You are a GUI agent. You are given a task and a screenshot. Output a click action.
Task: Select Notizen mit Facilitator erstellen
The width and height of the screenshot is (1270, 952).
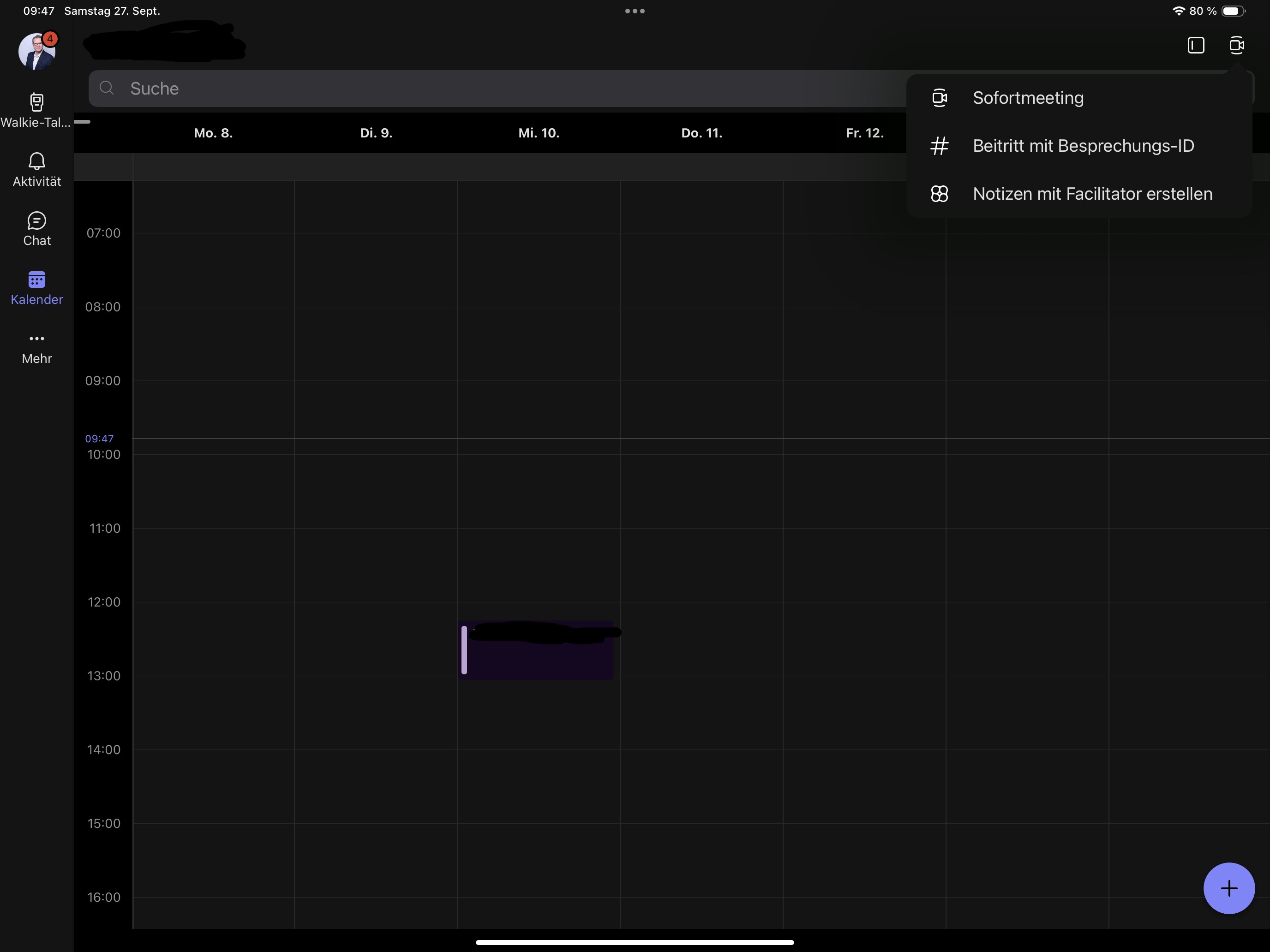pos(1092,194)
